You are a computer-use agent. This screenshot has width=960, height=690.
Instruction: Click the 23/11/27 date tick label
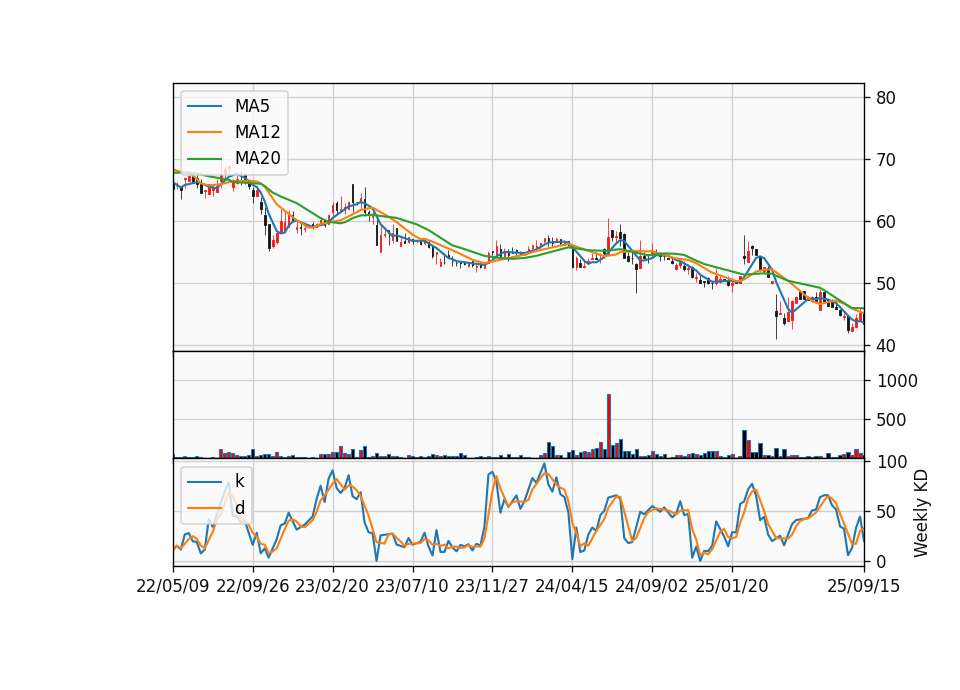click(x=492, y=586)
